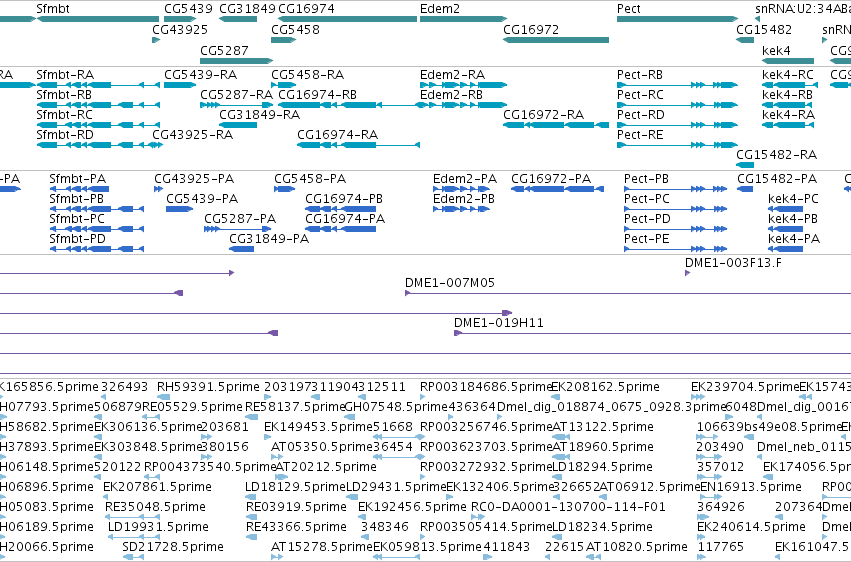The width and height of the screenshot is (851, 562).
Task: Click the RC0-DA0001-130700-114-F01 EST label
Action: pyautogui.click(x=568, y=507)
